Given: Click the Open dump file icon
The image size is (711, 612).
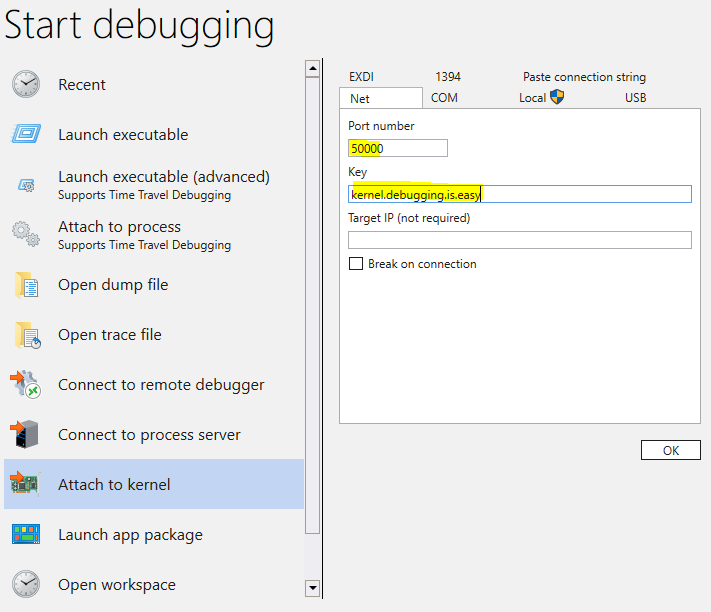Looking at the screenshot, I should click(27, 285).
